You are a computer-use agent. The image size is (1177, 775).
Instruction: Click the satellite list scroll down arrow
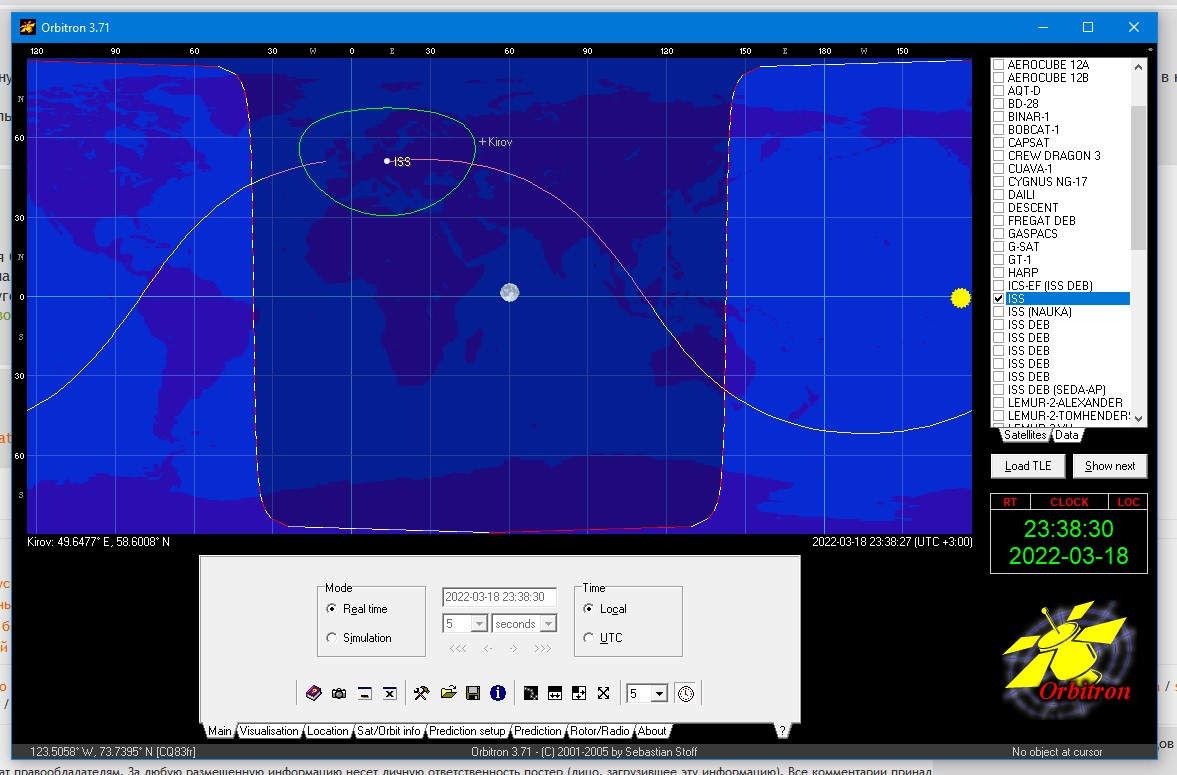tap(1139, 418)
